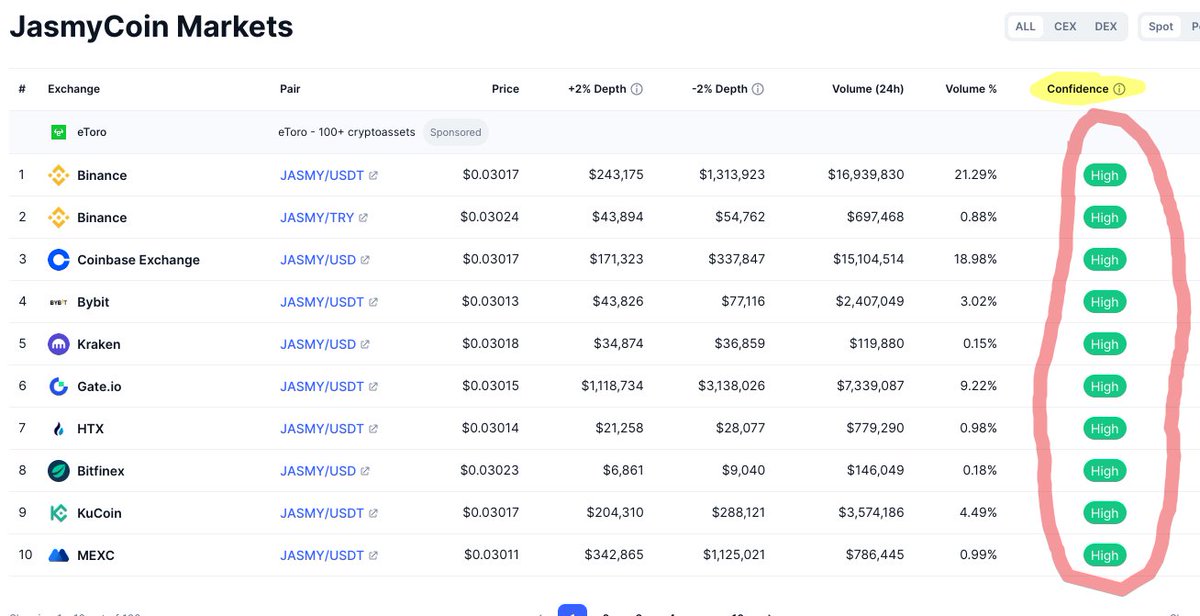Viewport: 1200px width, 616px height.
Task: Sort by the # rank column header
Action: pos(22,89)
